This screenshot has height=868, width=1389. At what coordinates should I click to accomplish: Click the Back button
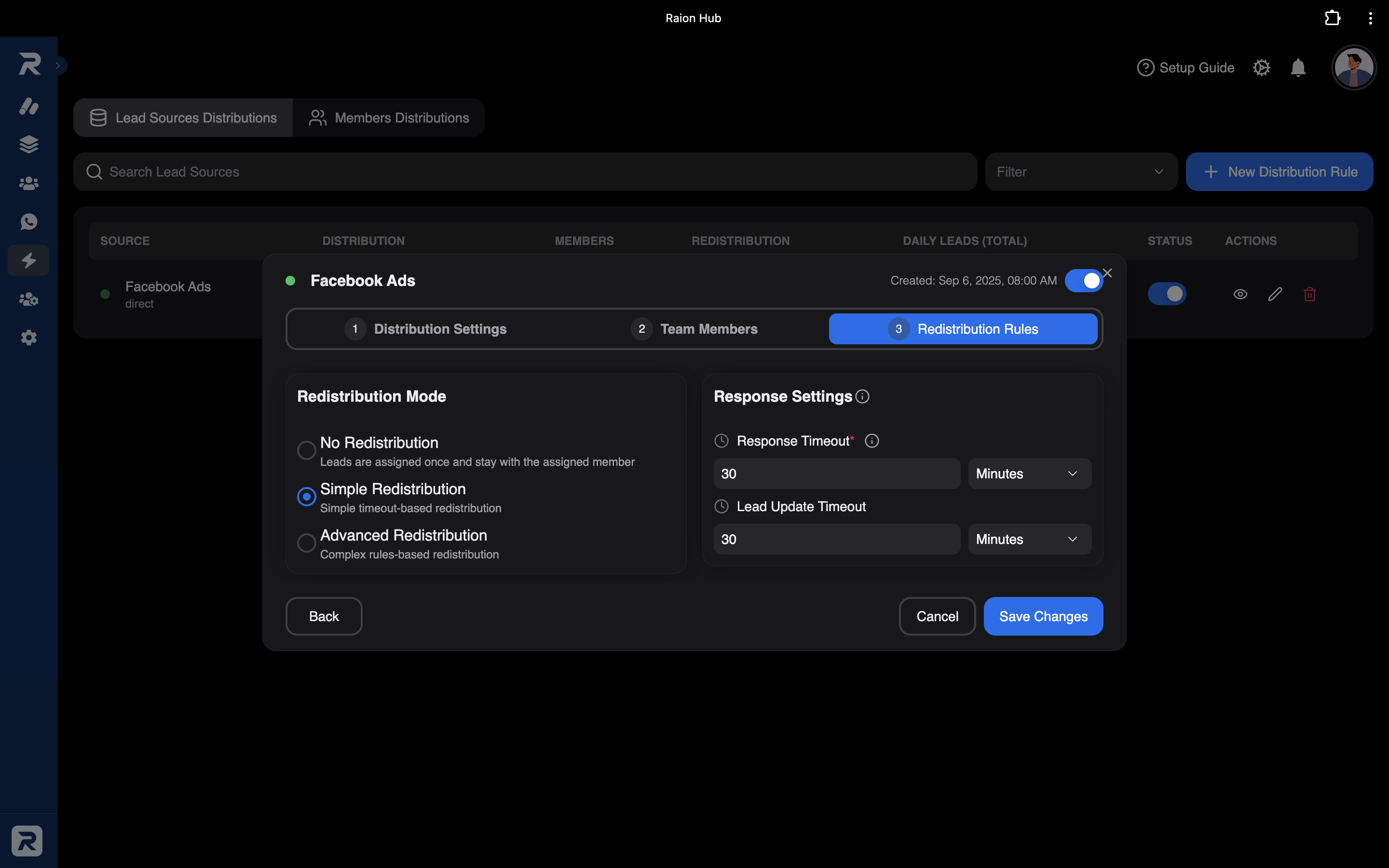click(324, 617)
